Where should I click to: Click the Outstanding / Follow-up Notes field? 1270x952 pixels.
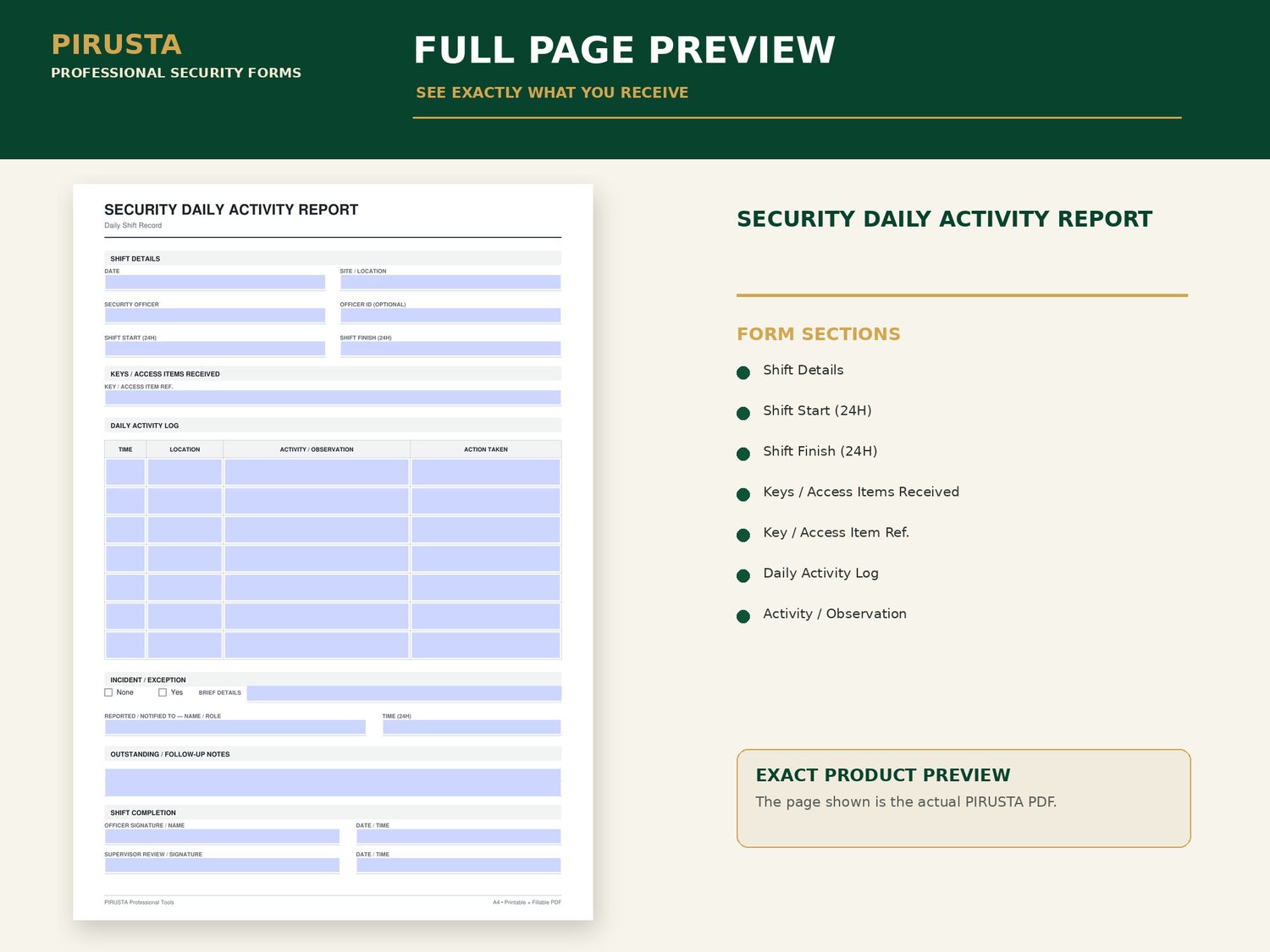(x=333, y=782)
